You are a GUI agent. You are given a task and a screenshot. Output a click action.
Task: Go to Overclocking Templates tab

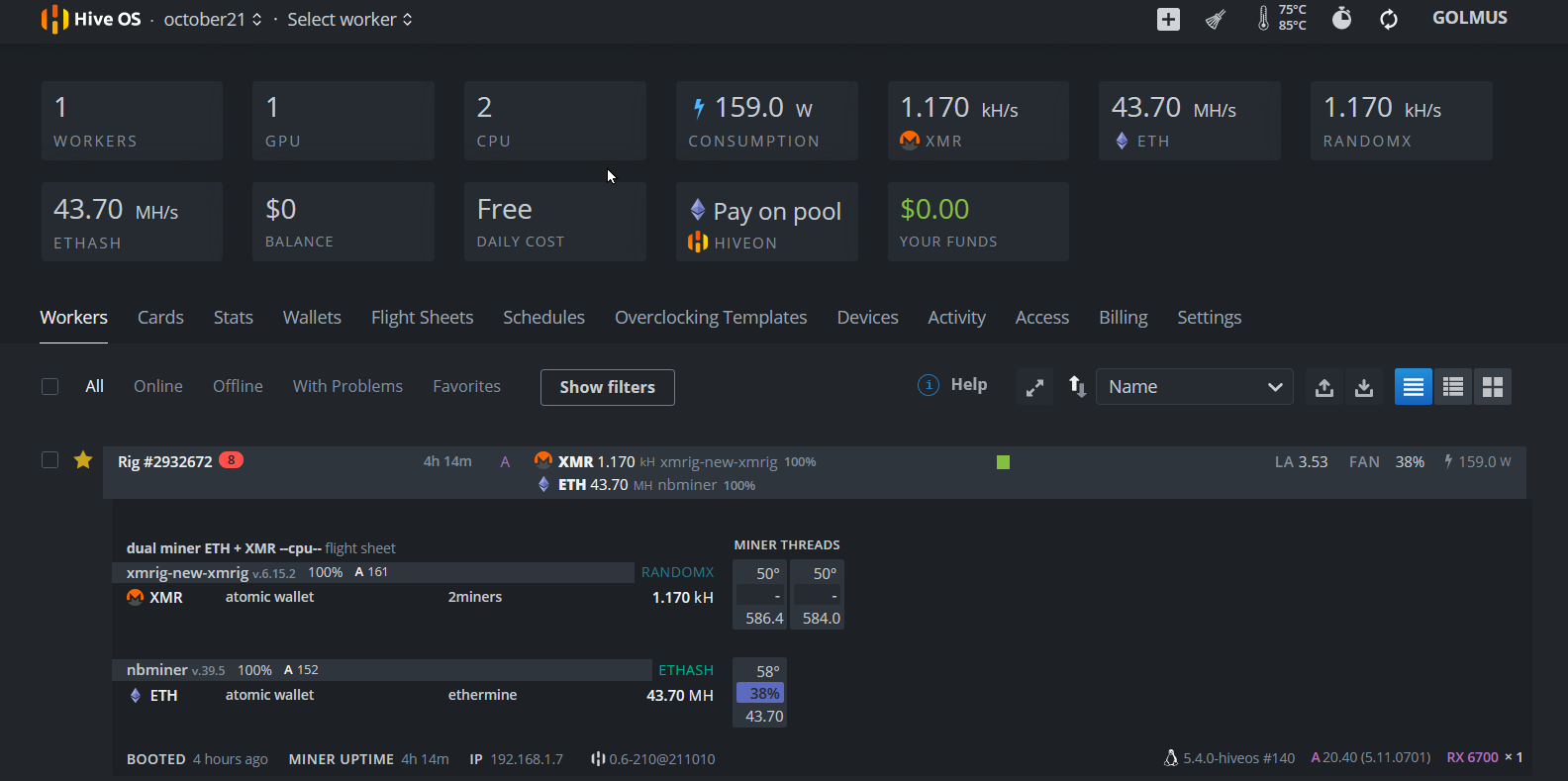coord(711,318)
